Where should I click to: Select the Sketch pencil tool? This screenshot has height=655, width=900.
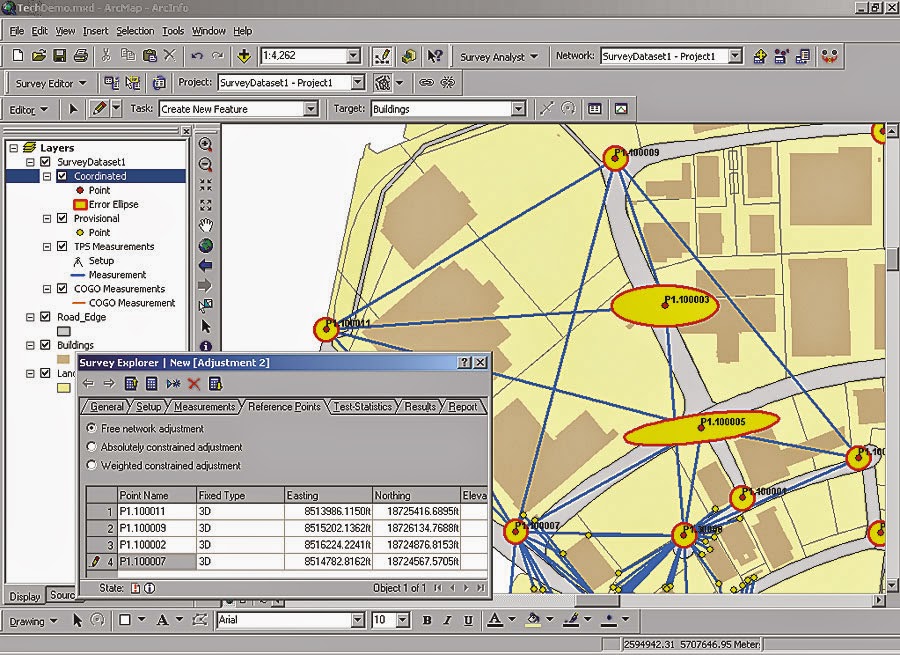[99, 108]
